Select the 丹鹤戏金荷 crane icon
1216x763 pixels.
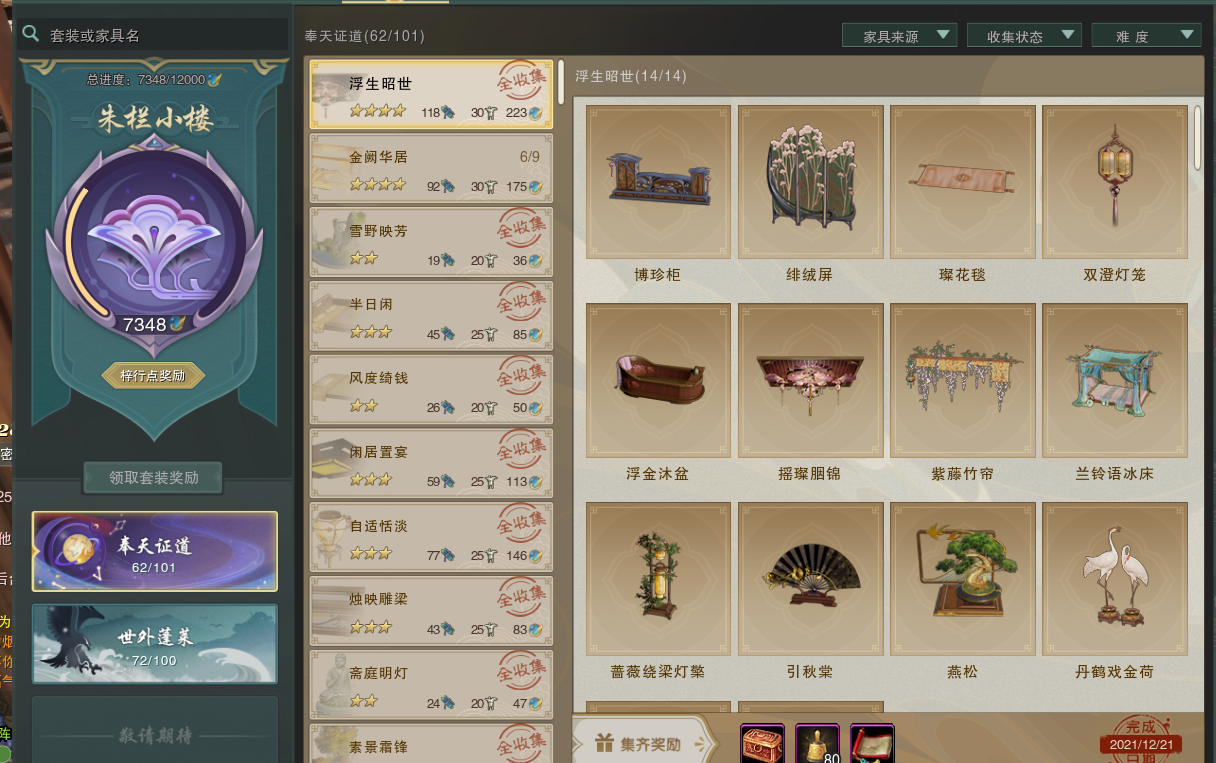pos(1114,579)
